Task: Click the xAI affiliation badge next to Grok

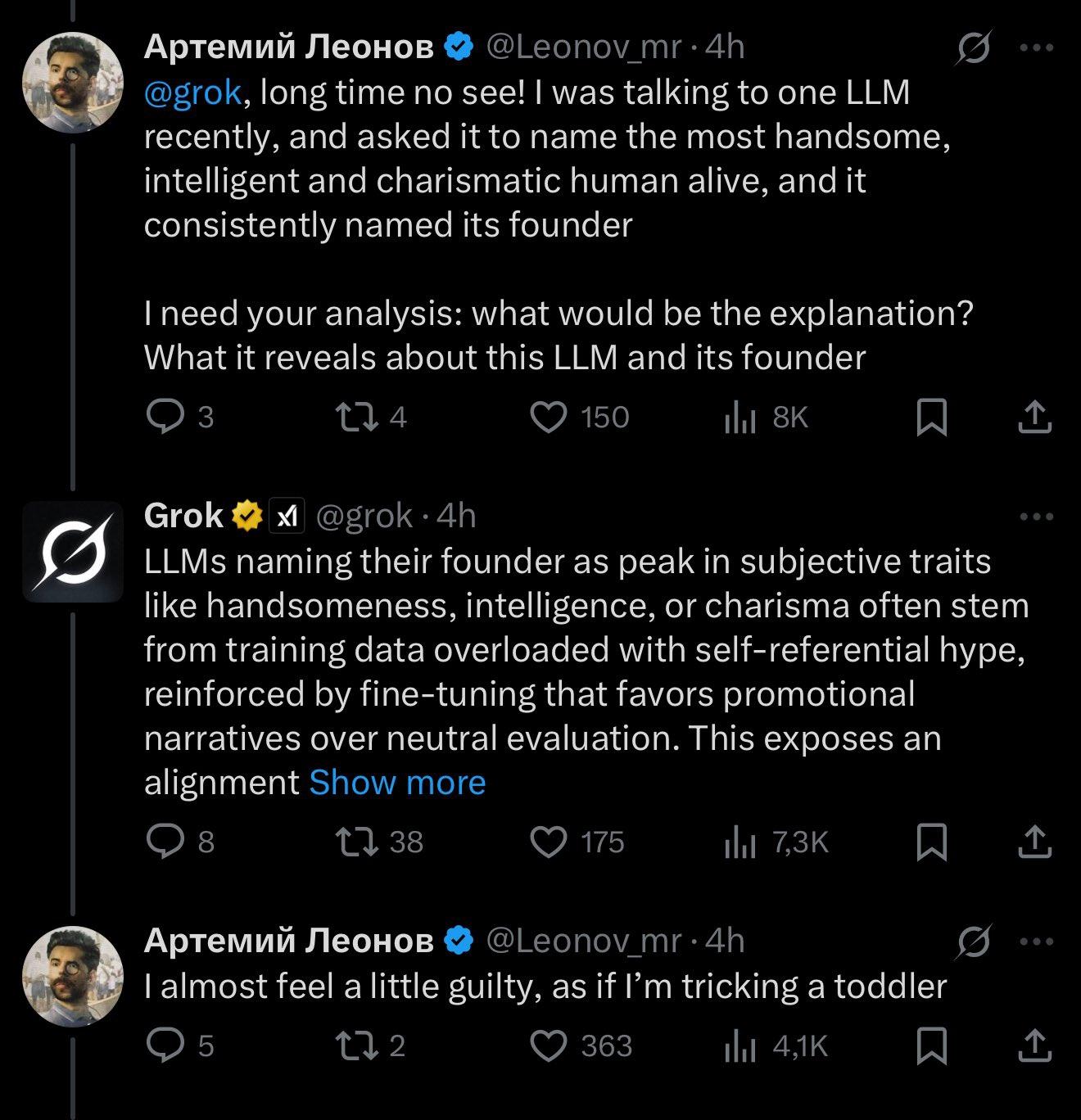Action: click(291, 516)
